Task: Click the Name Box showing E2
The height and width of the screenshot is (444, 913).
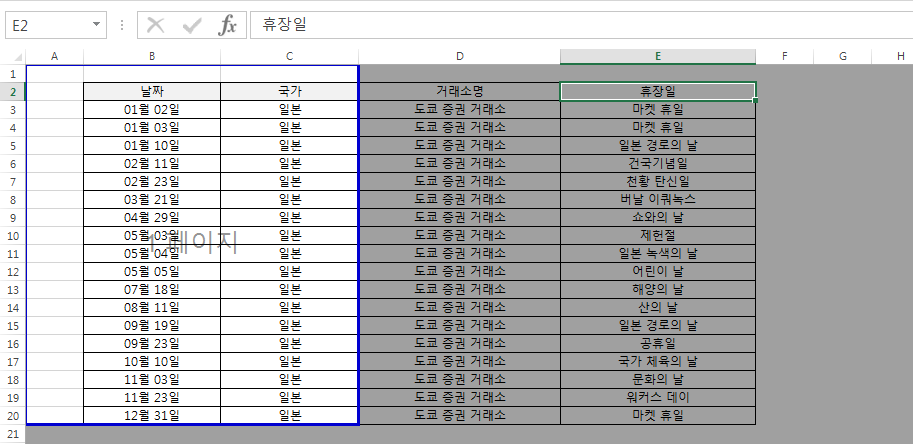Action: (x=48, y=25)
